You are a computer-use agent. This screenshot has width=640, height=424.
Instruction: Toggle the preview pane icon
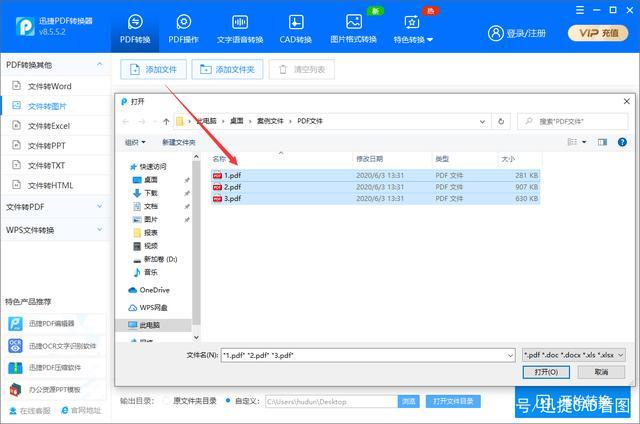pos(602,142)
